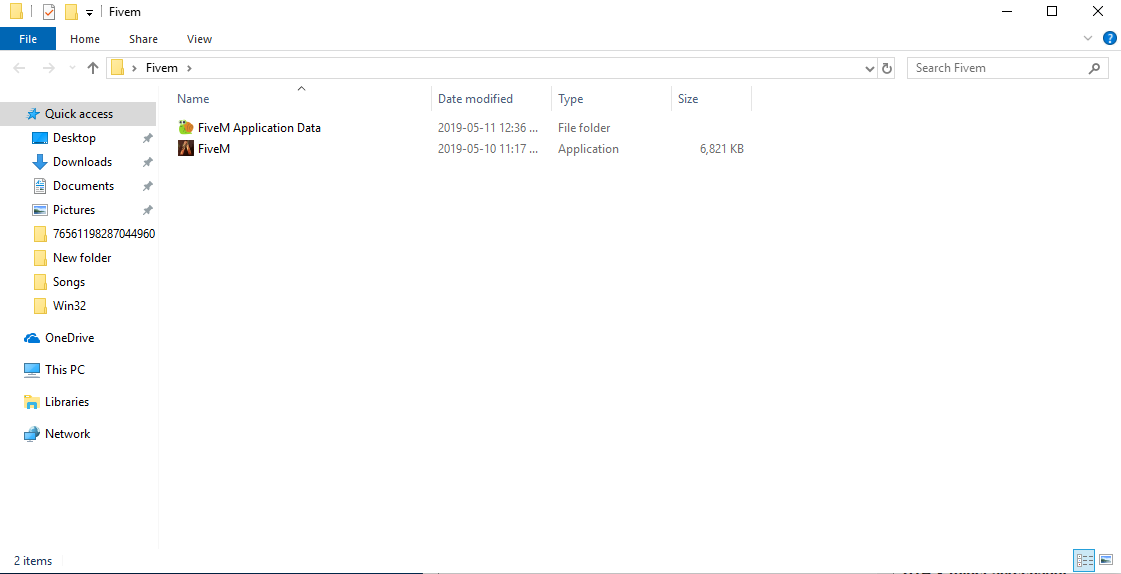
Task: Open the FiveM Application Data folder icon
Action: 186,128
